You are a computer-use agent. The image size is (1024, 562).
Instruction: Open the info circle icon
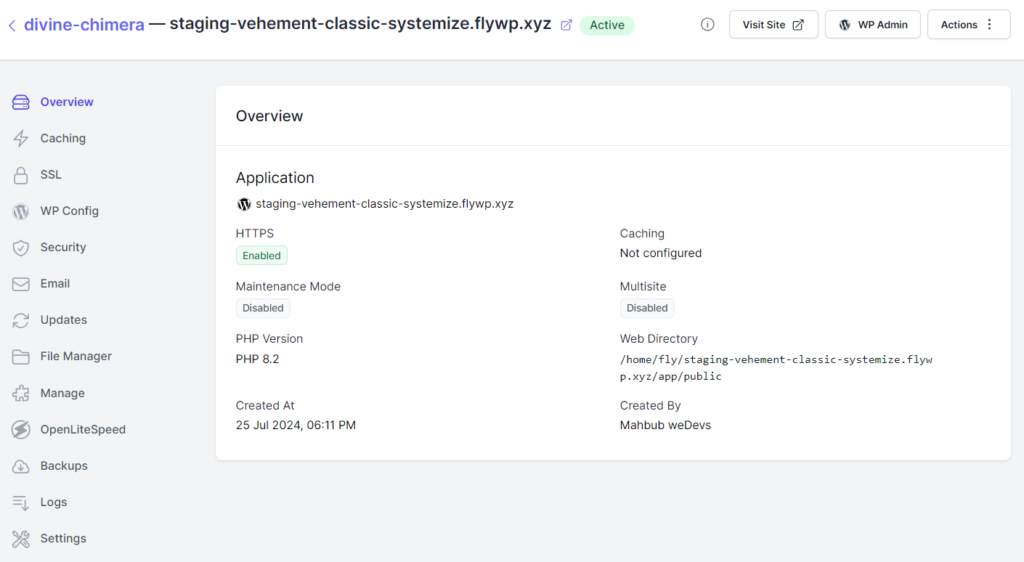707,25
